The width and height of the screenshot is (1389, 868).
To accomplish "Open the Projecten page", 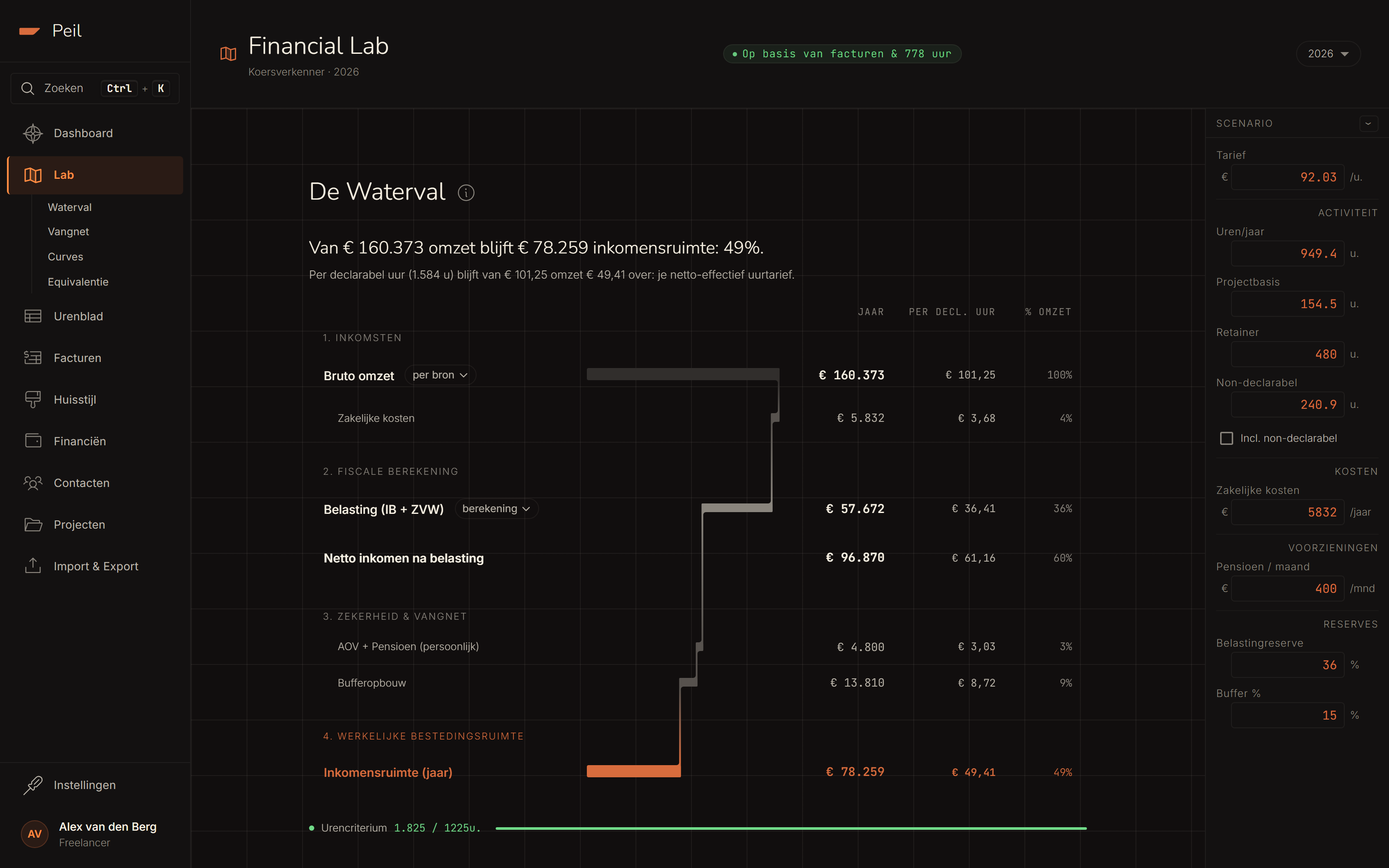I will pyautogui.click(x=95, y=525).
